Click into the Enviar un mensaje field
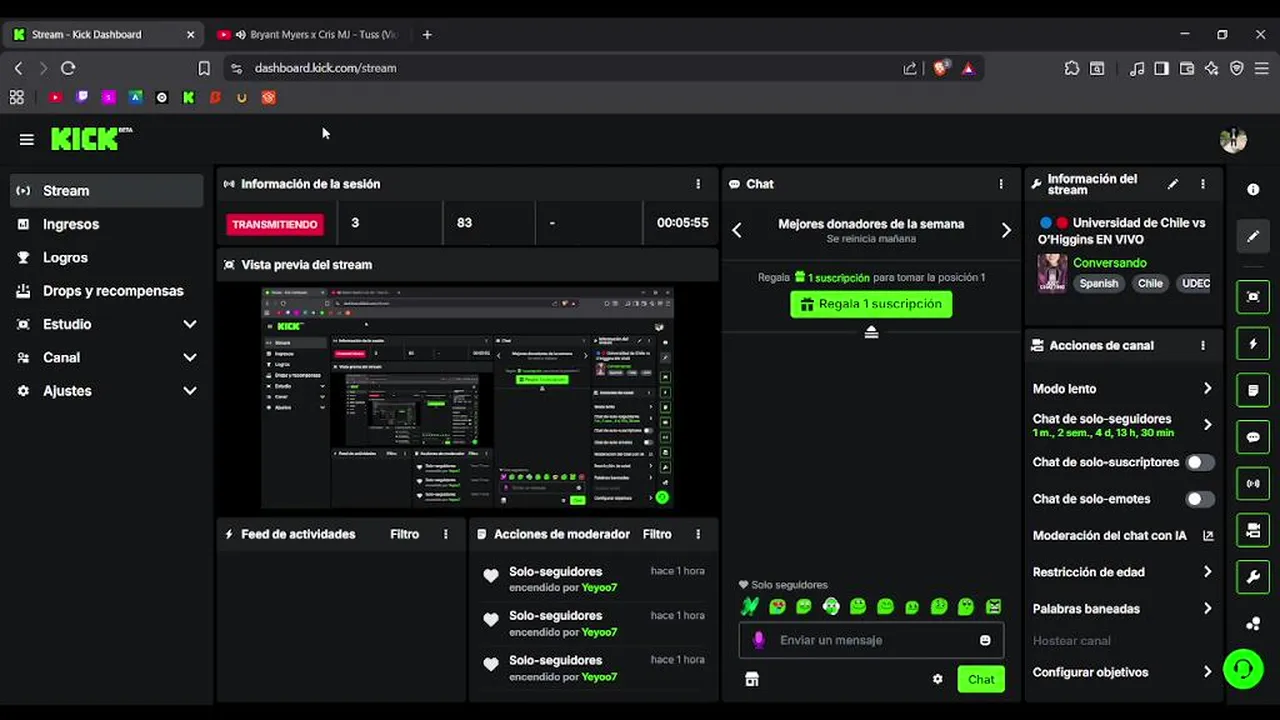This screenshot has width=1280, height=720. (x=871, y=640)
